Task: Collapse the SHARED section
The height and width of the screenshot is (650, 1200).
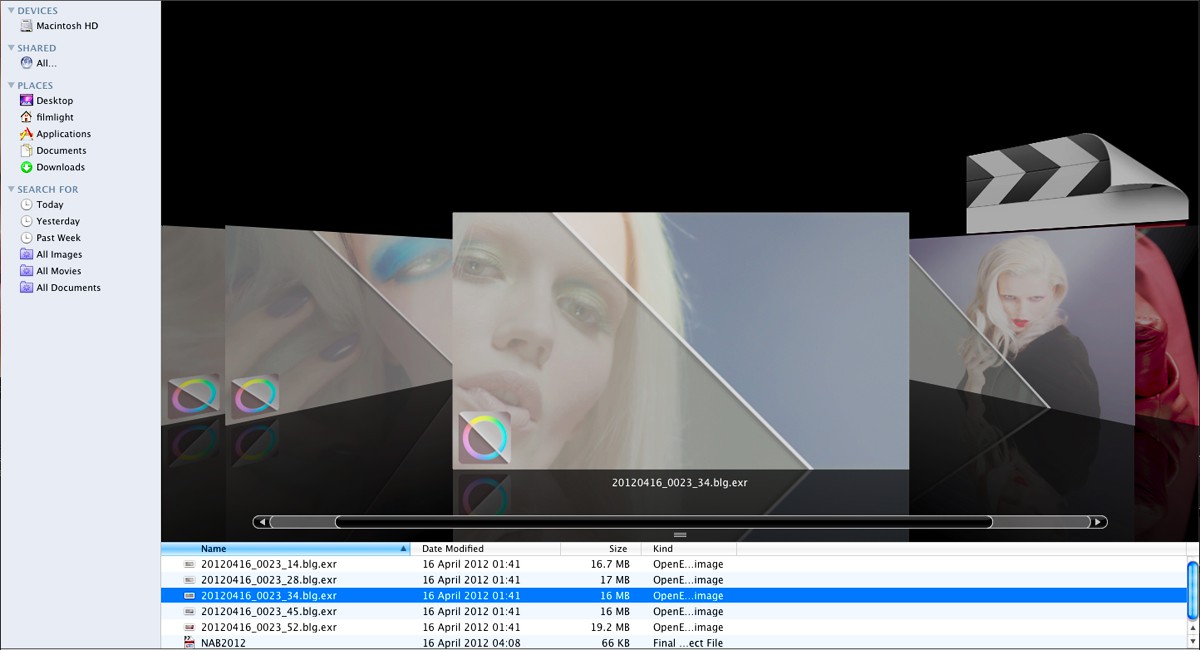Action: point(11,48)
